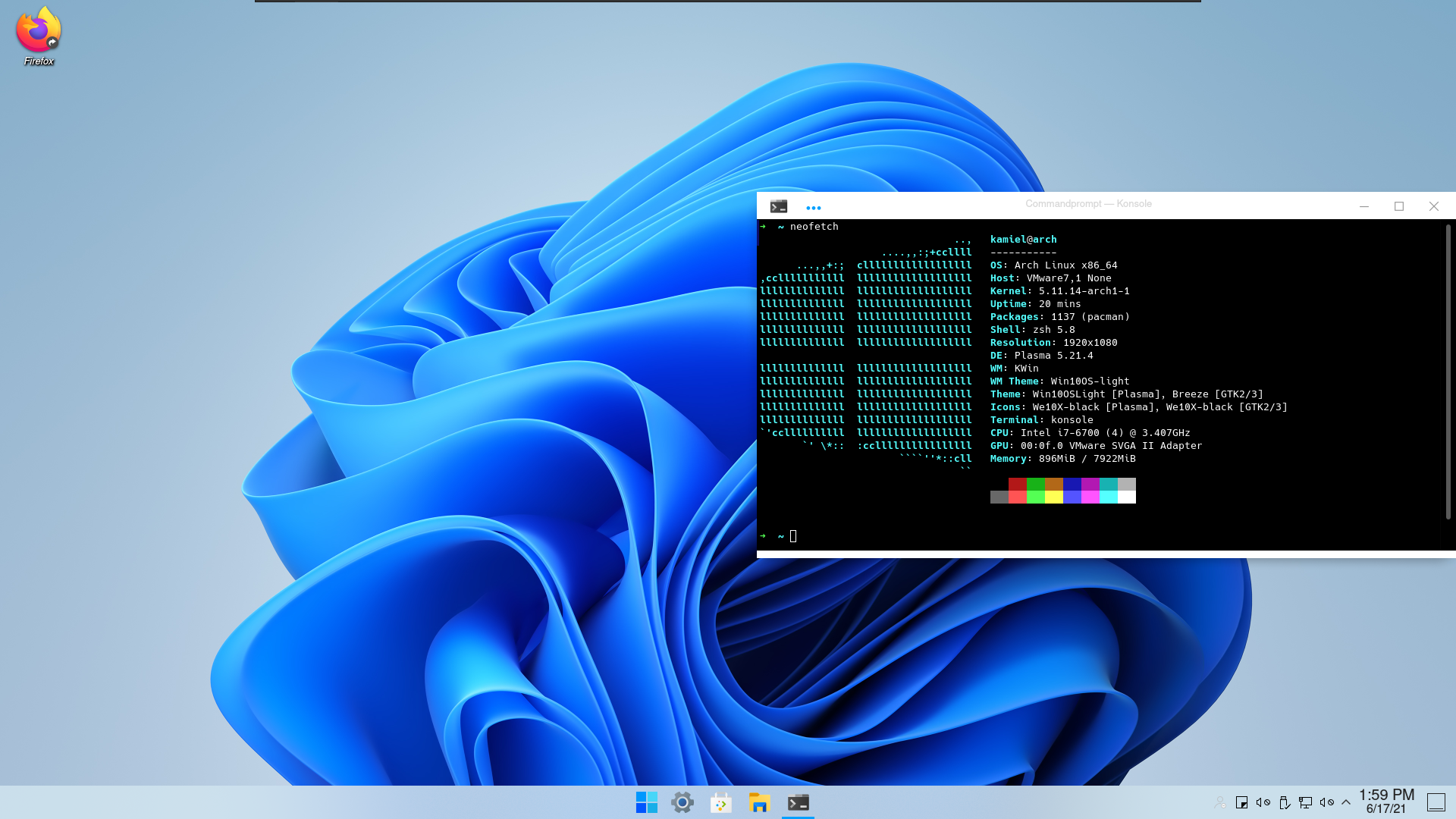Open the user session tray icon

[1220, 802]
